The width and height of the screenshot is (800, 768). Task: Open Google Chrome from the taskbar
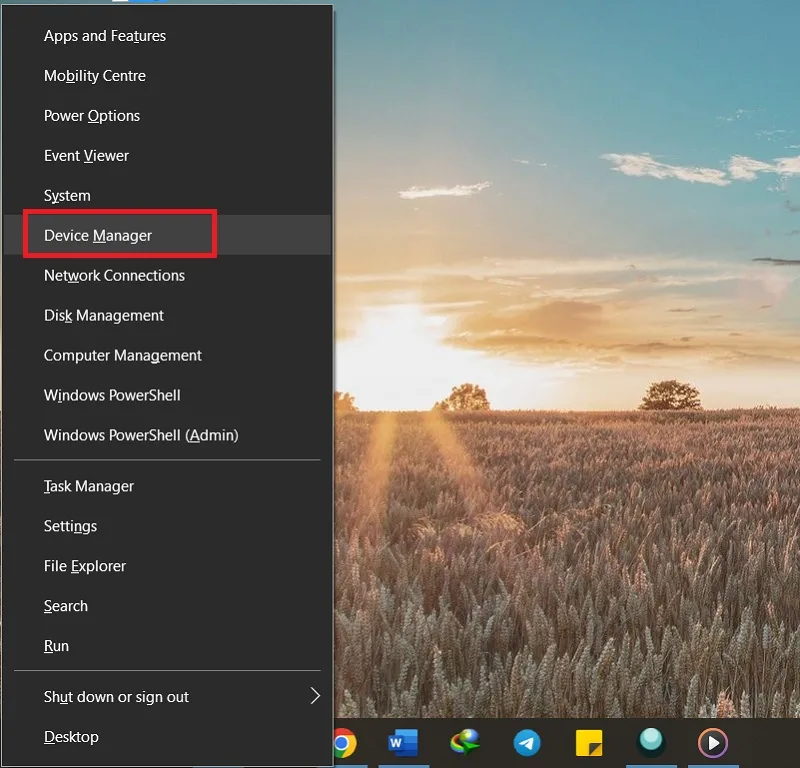click(x=345, y=743)
